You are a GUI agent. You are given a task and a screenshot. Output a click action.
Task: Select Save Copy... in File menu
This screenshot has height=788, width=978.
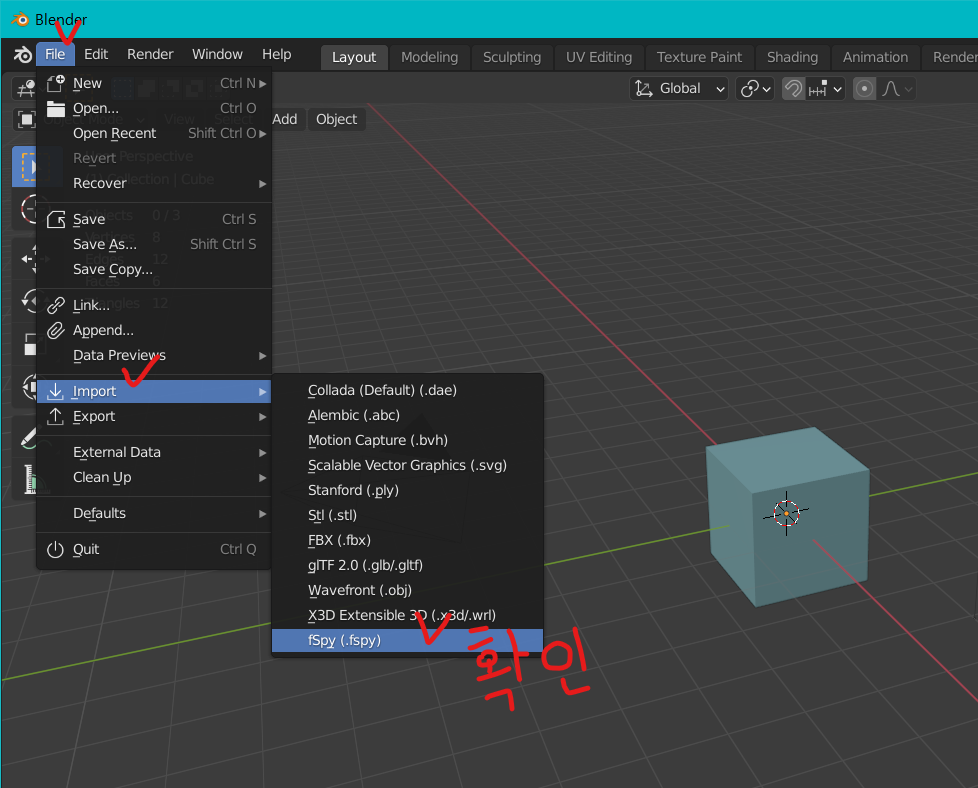pos(154,270)
